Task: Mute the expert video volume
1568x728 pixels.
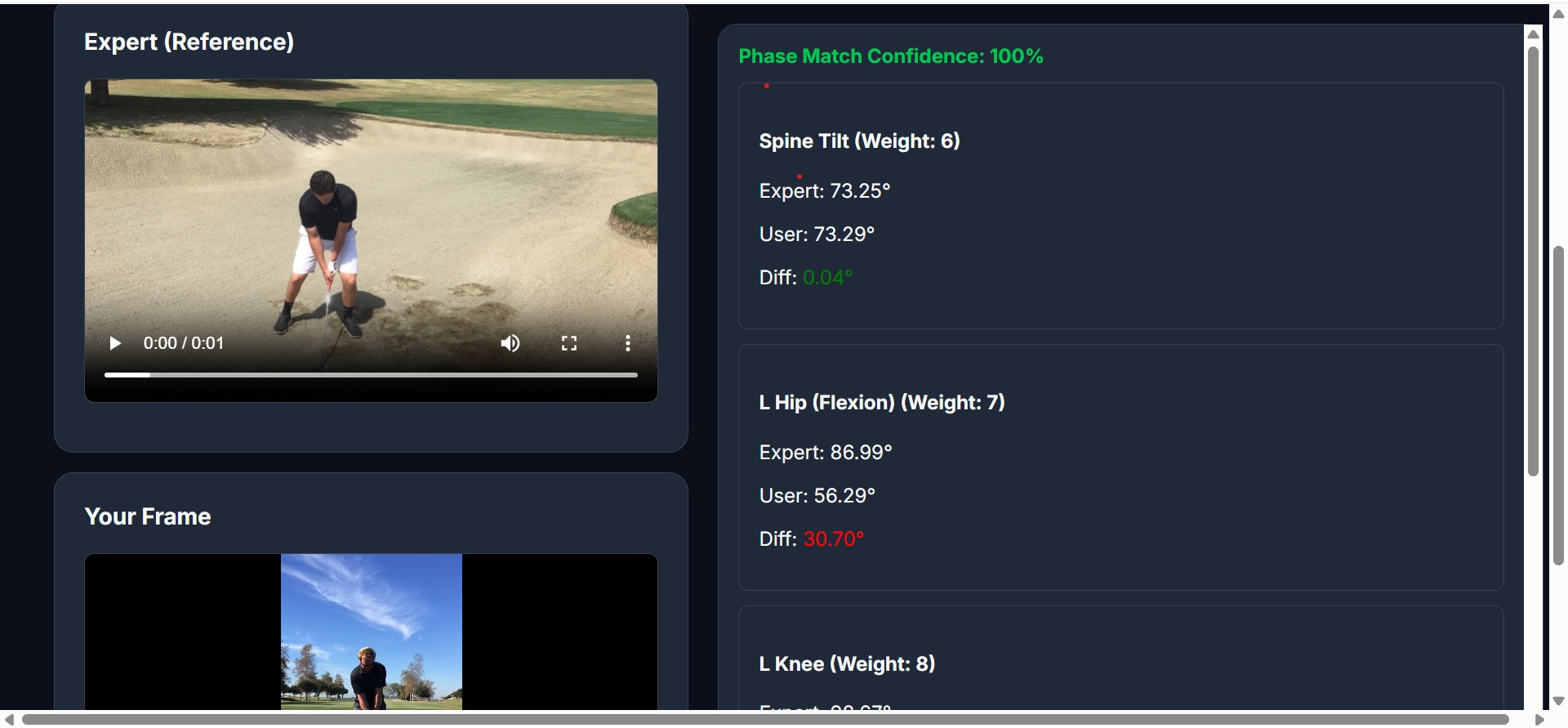Action: tap(510, 343)
